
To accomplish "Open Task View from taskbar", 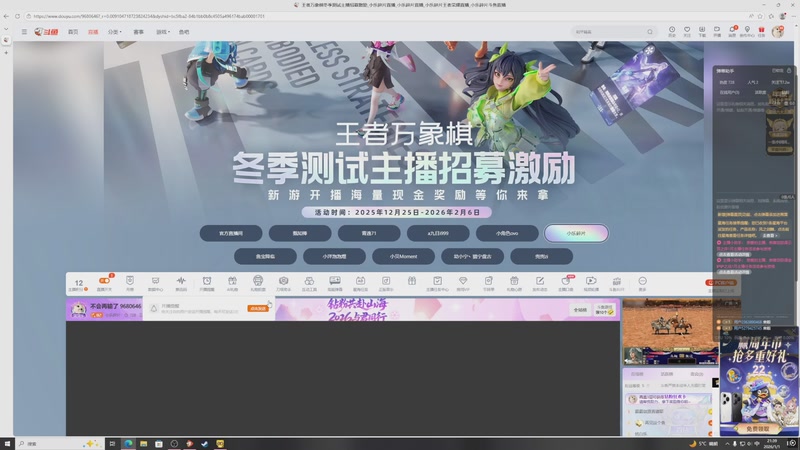I will pyautogui.click(x=112, y=443).
